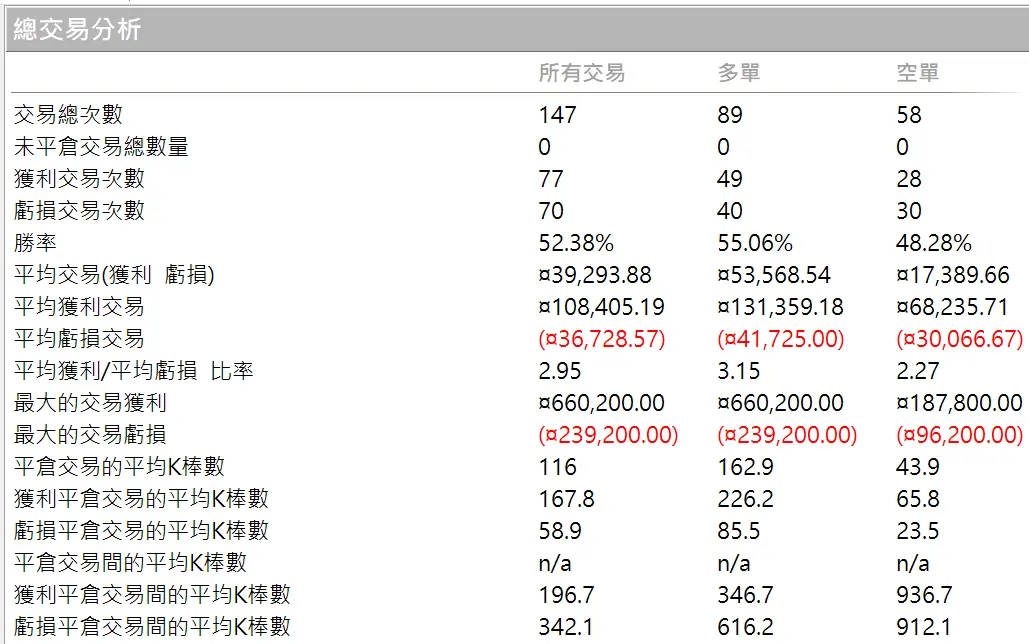Click the 總交易分析 section header
This screenshot has height=644, width=1029.
point(78,30)
